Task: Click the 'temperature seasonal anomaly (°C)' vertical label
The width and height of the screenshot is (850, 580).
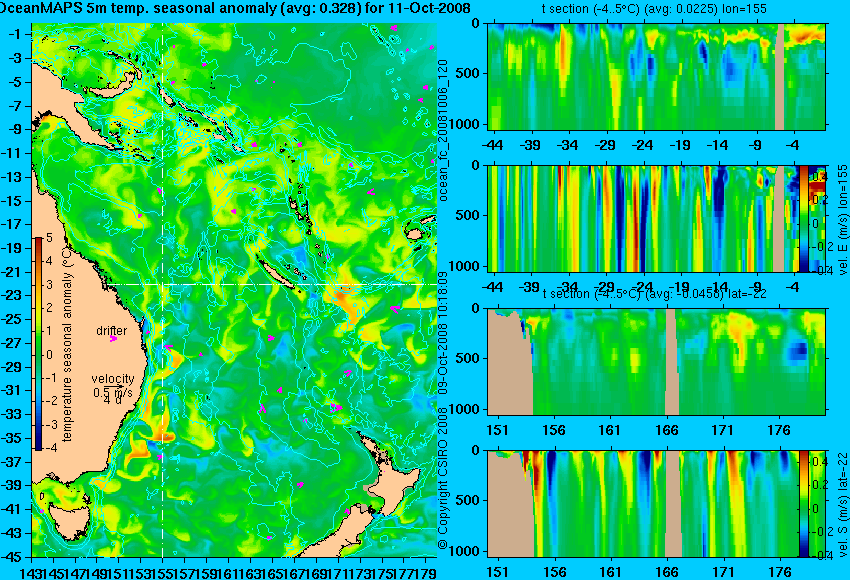Action: pos(67,344)
